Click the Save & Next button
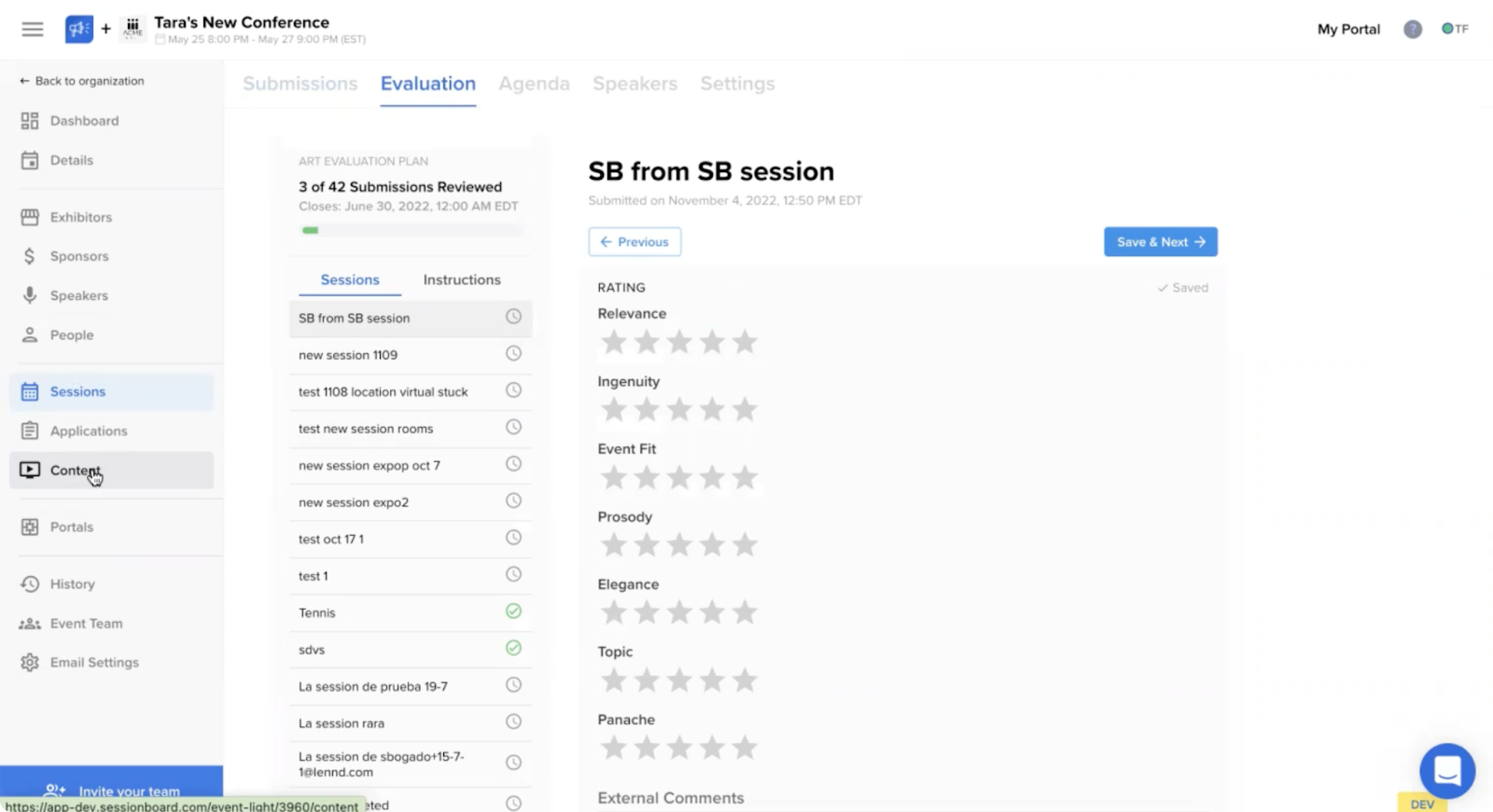 pyautogui.click(x=1160, y=242)
